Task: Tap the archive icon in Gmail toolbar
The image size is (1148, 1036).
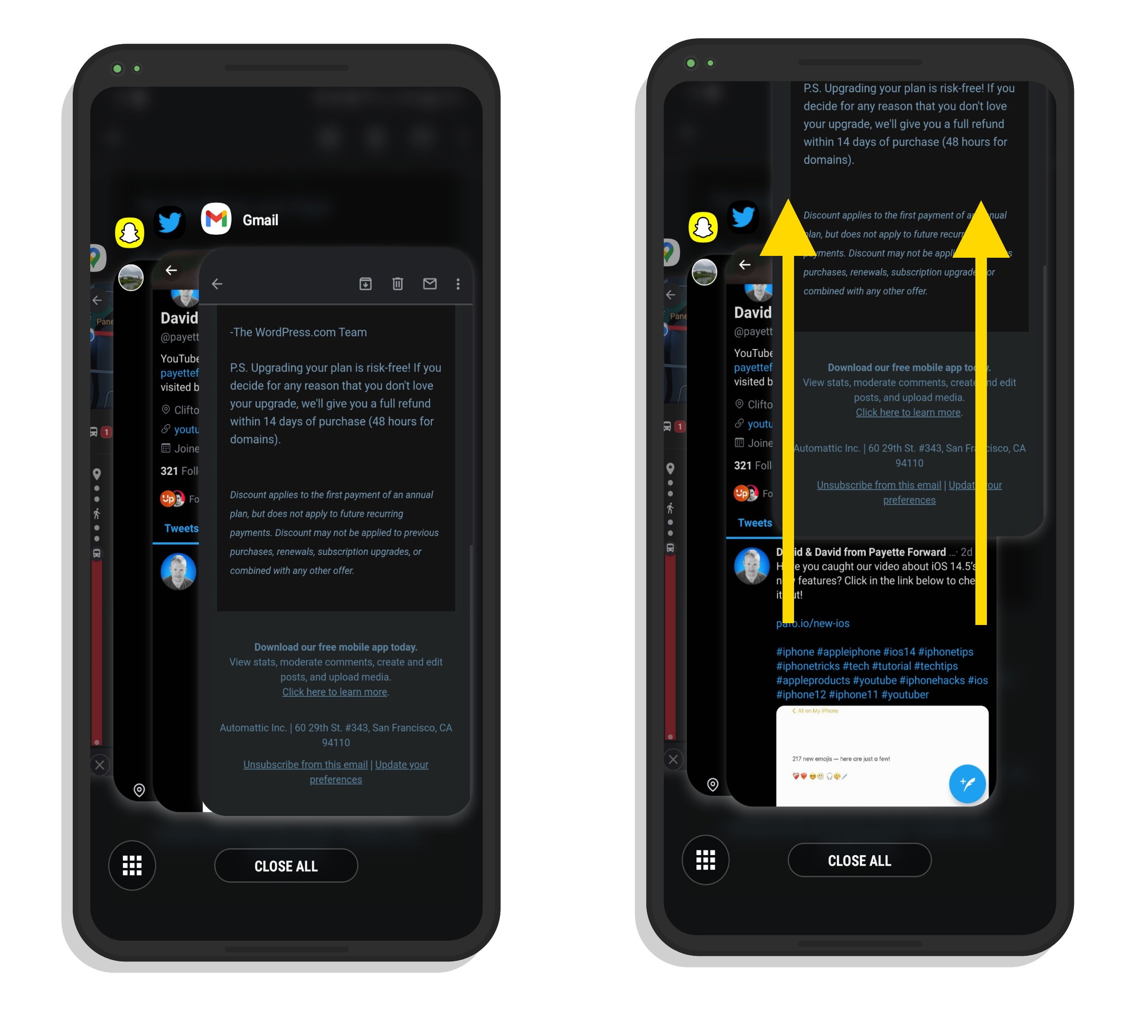Action: pyautogui.click(x=363, y=284)
